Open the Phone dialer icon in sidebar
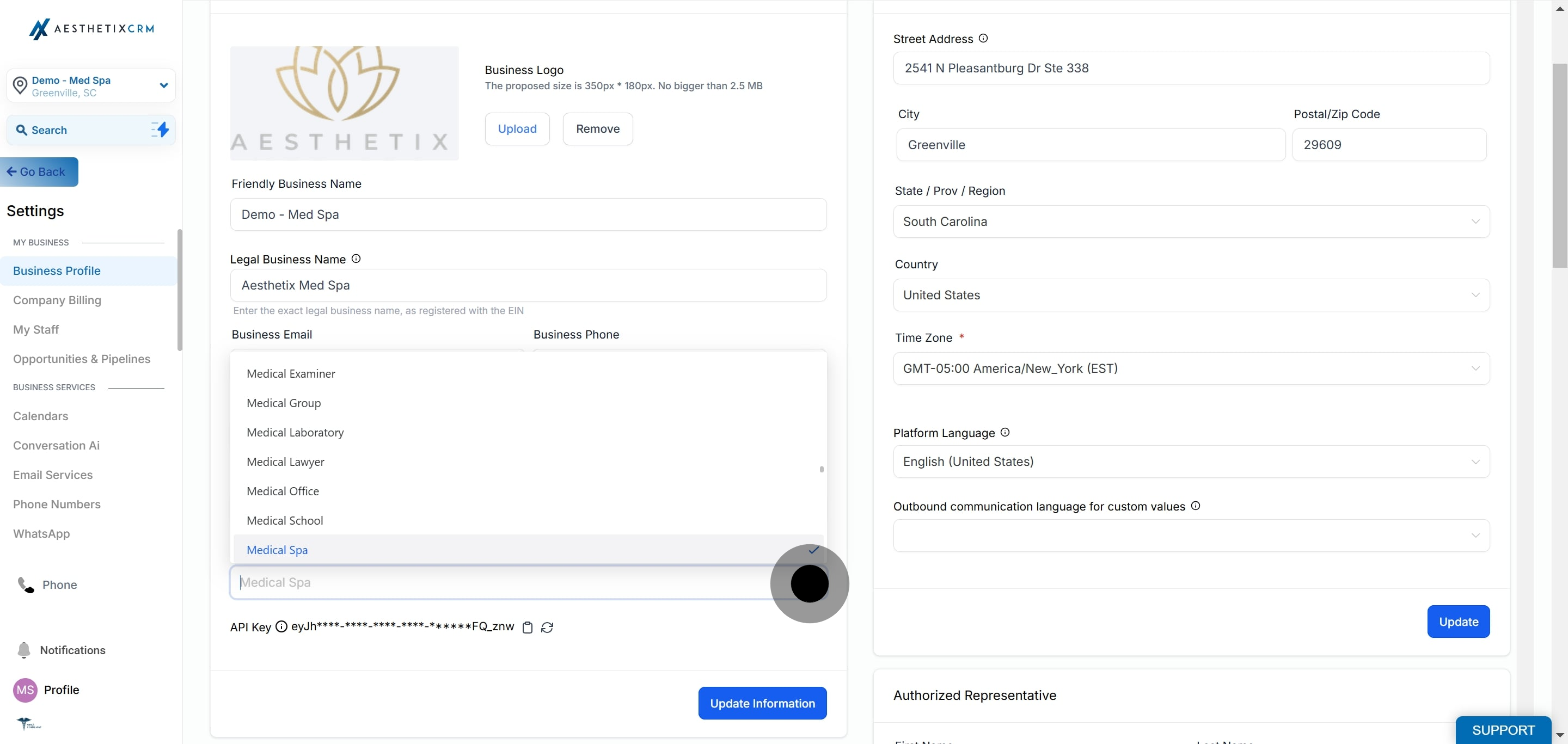Image resolution: width=1568 pixels, height=744 pixels. tap(26, 585)
